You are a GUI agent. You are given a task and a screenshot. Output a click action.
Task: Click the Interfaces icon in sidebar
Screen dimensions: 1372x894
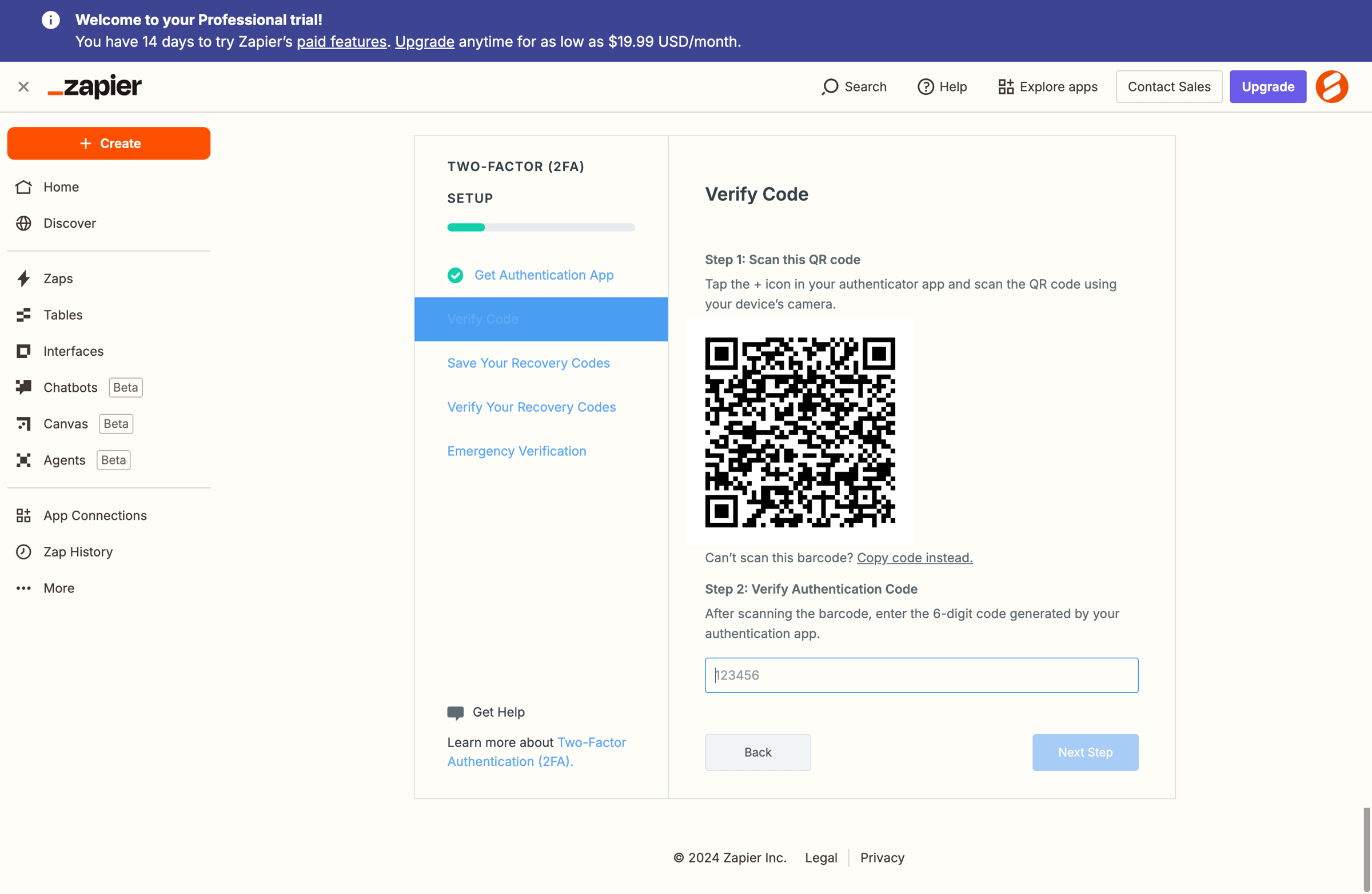tap(23, 351)
